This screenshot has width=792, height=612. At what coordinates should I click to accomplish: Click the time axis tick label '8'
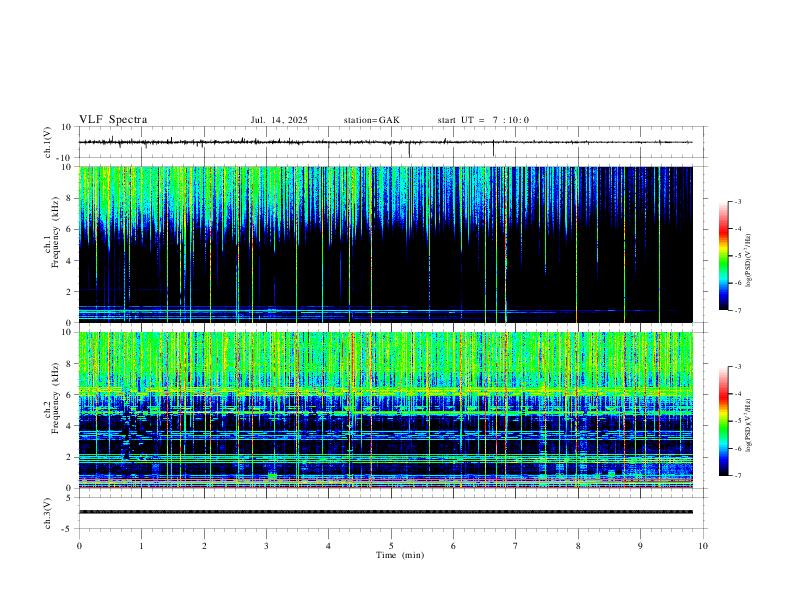coord(578,546)
